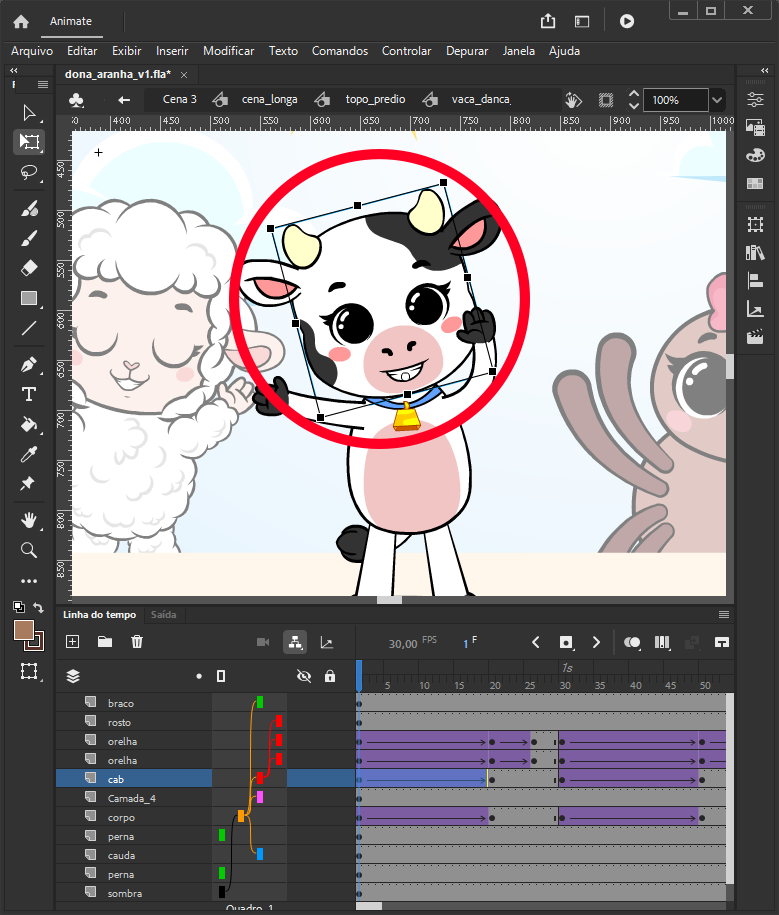
Task: Pick the Eraser tool
Action: (29, 268)
